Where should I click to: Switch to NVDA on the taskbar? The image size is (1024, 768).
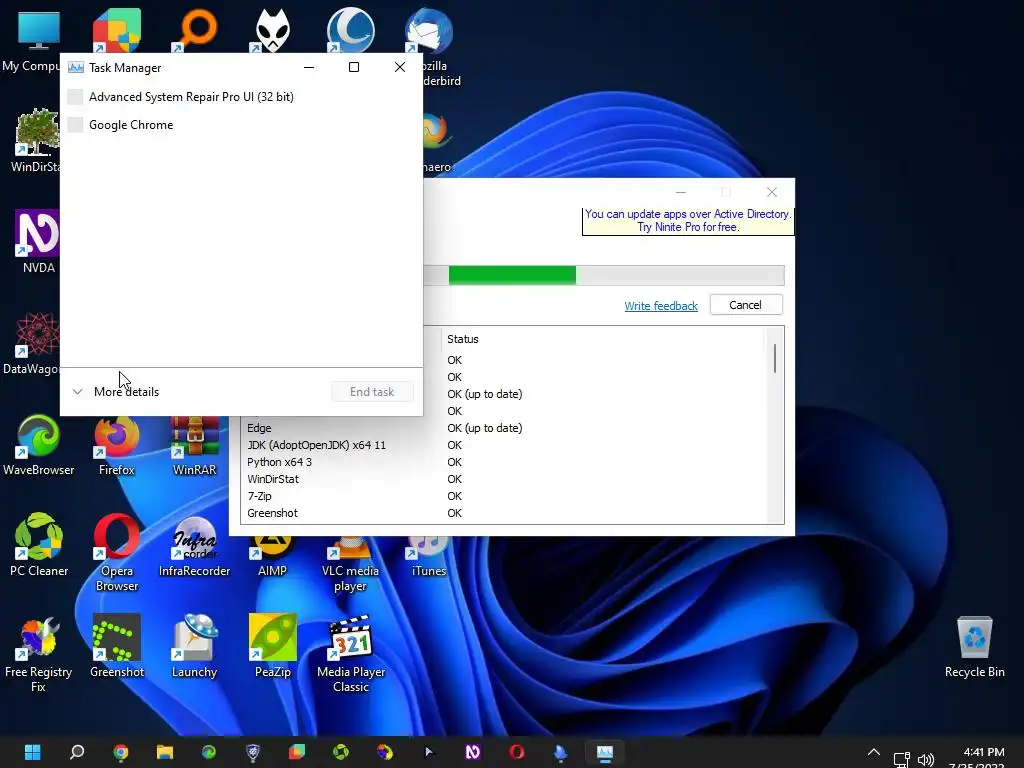point(473,752)
